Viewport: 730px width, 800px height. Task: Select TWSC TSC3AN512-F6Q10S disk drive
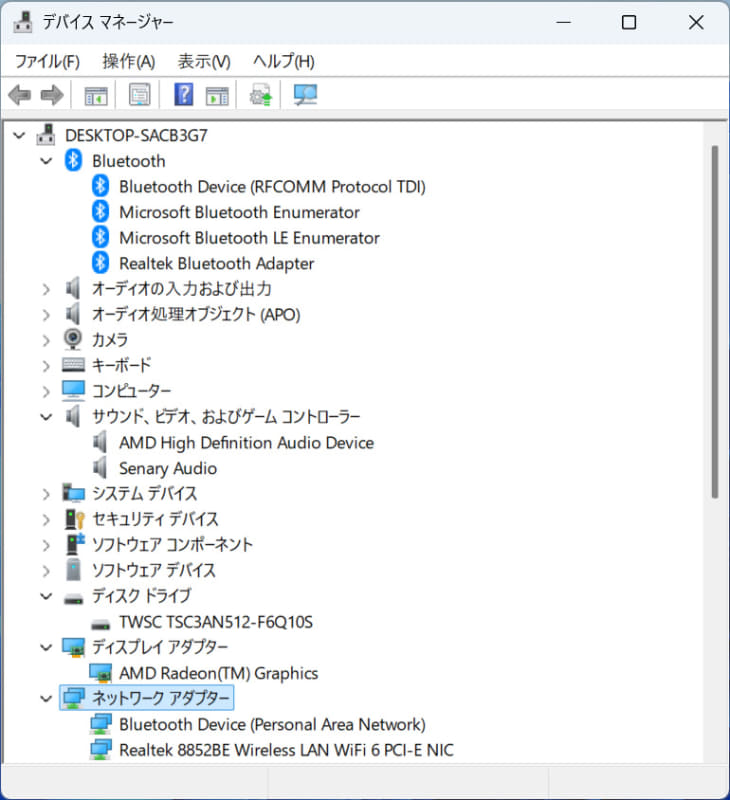click(x=216, y=622)
